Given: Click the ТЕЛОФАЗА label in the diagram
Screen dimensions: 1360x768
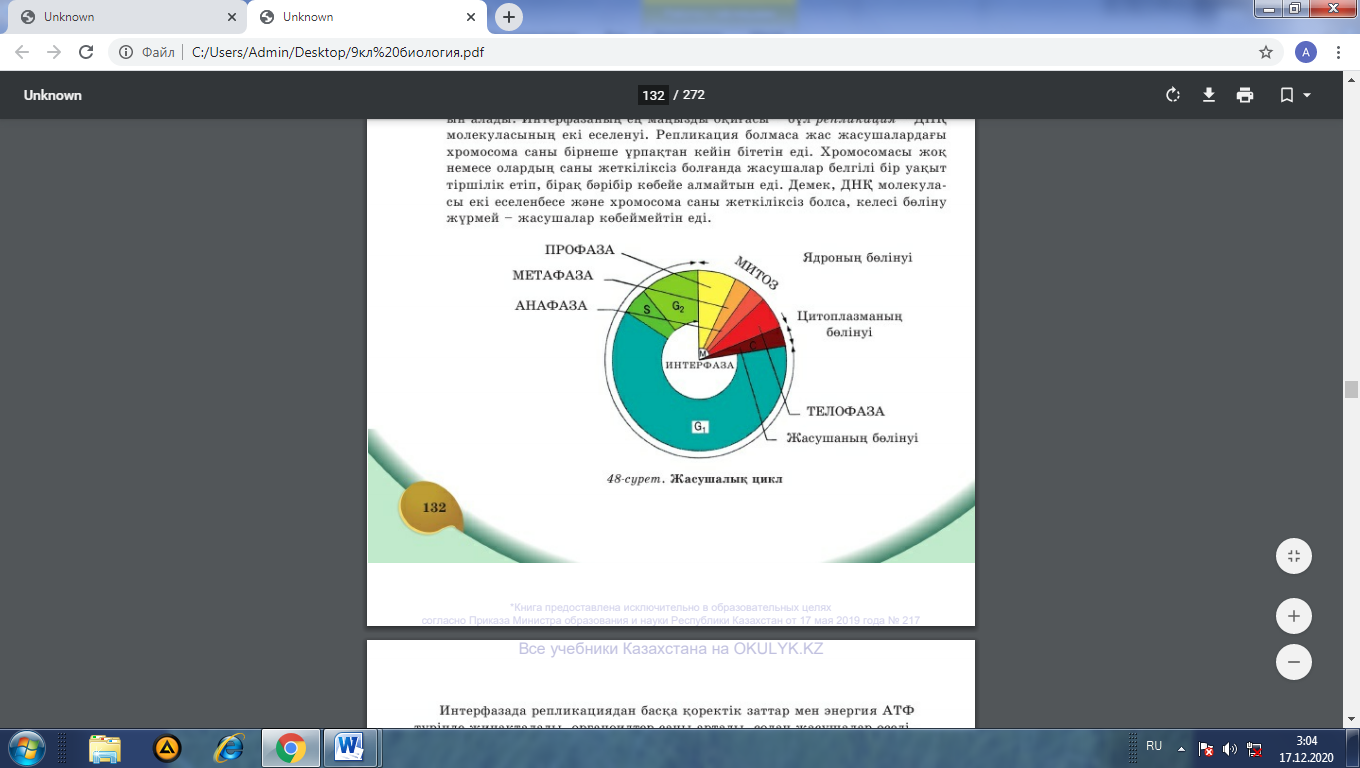Looking at the screenshot, I should click(845, 411).
